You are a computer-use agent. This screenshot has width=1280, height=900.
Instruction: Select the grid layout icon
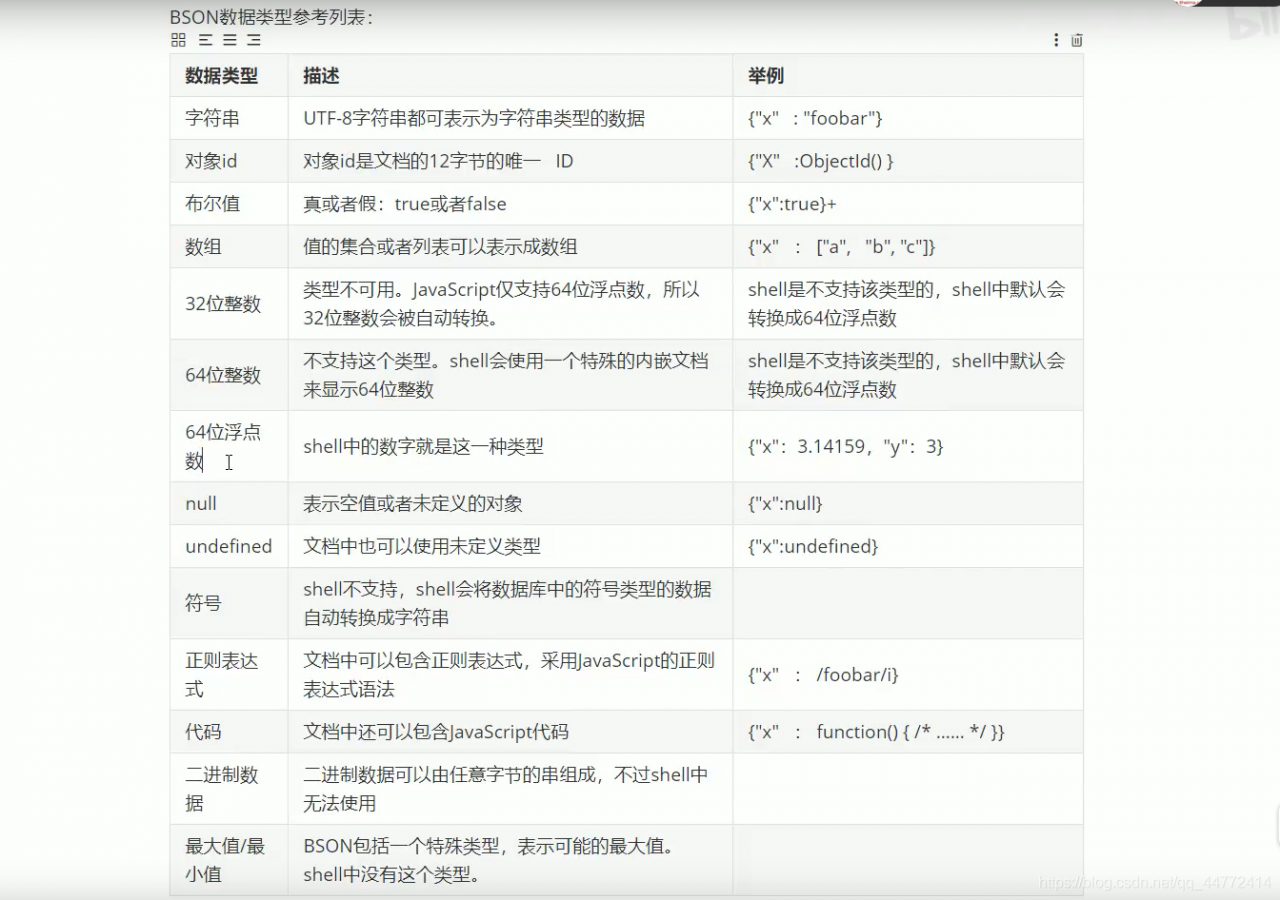179,40
